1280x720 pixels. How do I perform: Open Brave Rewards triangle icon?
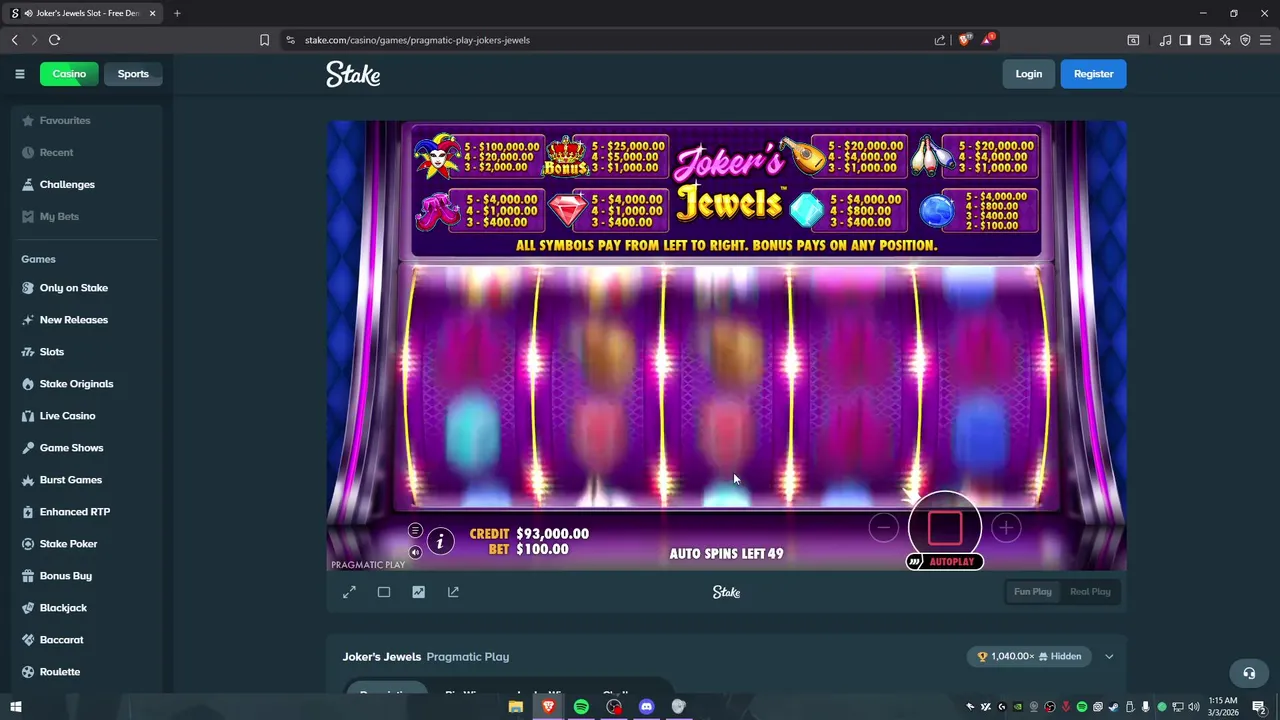[989, 40]
